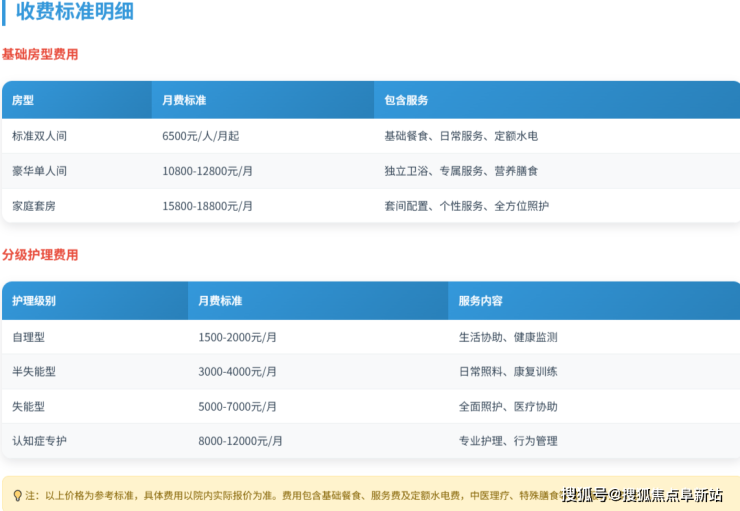The image size is (740, 511).
Task: Select the 基础房型费用 section title
Action: (40, 55)
